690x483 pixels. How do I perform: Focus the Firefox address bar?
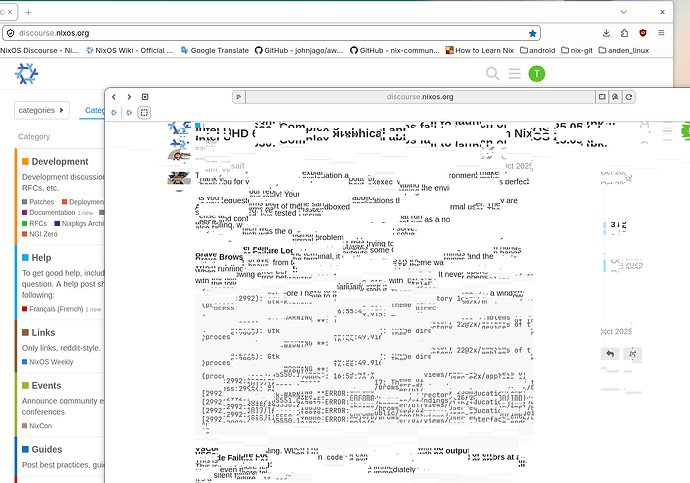coord(271,33)
